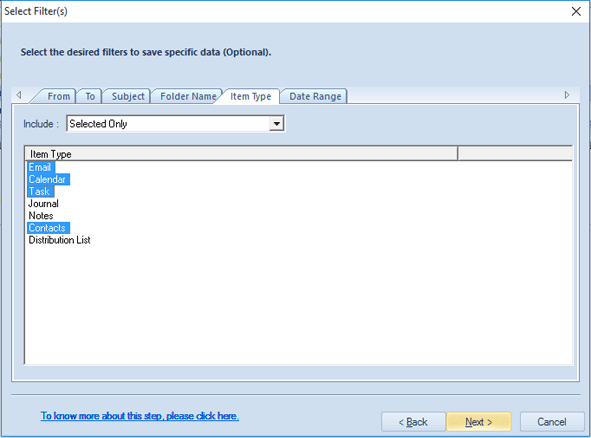Open the Subject tab
This screenshot has height=438, width=591.
(128, 96)
